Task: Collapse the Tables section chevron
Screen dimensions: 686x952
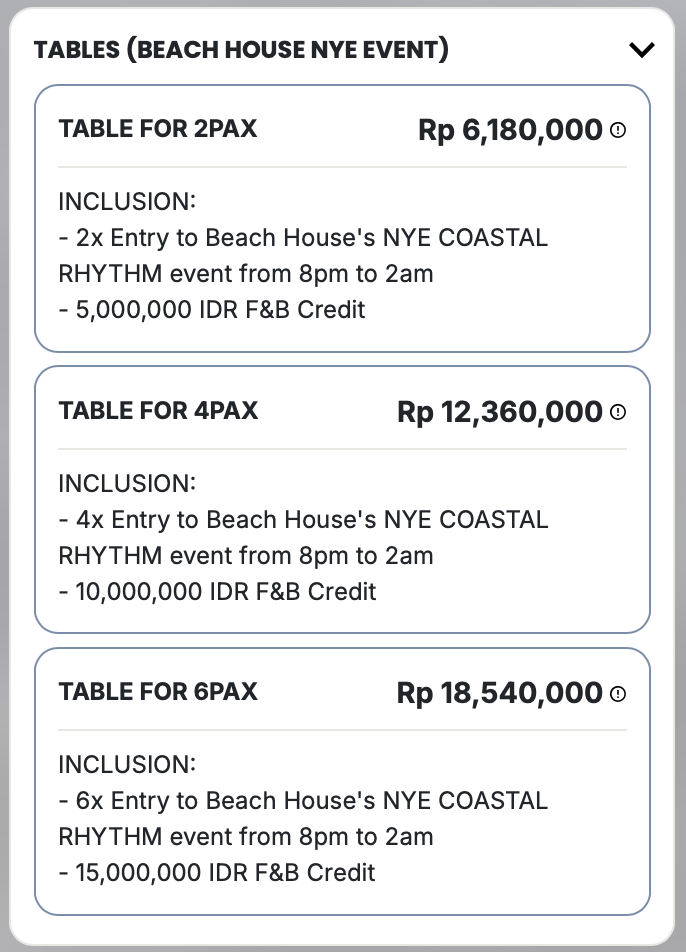Action: pyautogui.click(x=641, y=50)
